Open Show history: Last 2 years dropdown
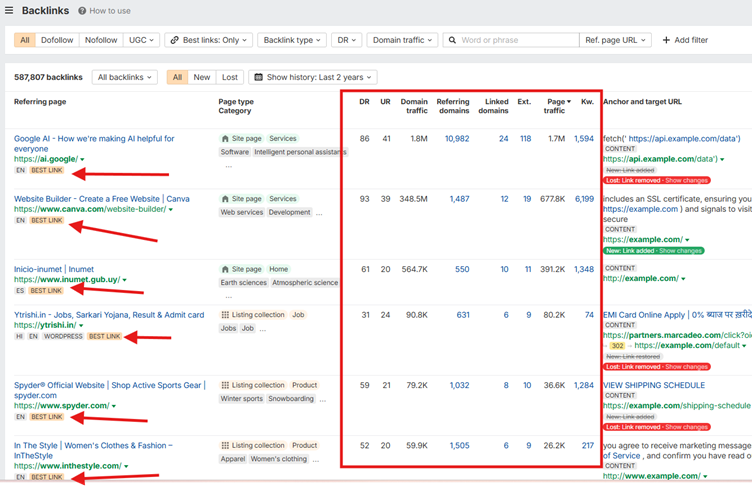The height and width of the screenshot is (486, 752). point(312,77)
